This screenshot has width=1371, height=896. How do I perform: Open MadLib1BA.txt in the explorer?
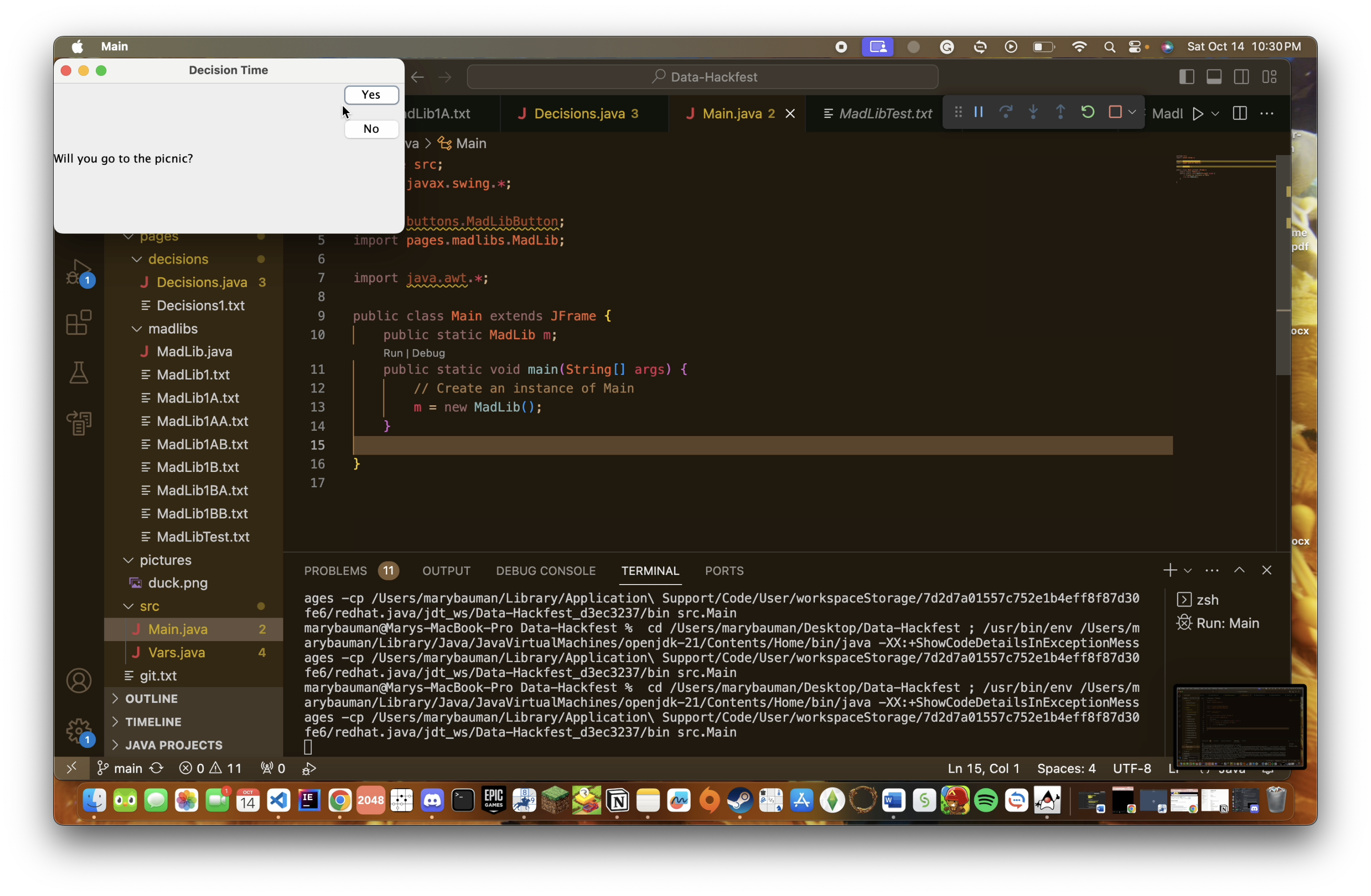click(x=202, y=490)
